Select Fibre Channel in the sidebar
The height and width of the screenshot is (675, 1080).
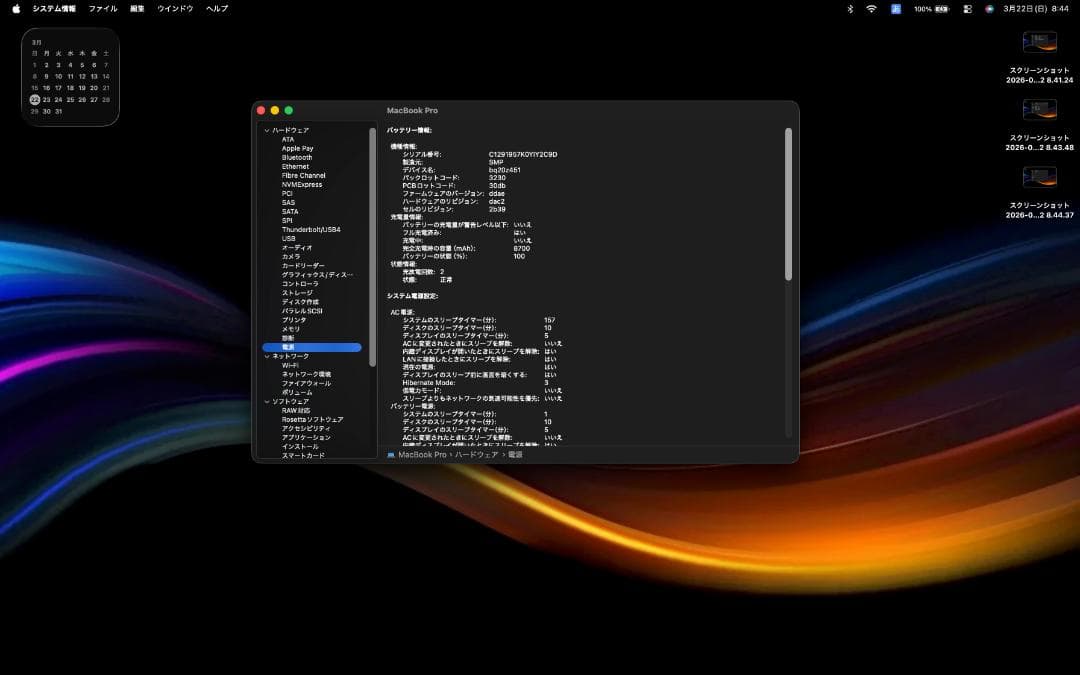[304, 175]
